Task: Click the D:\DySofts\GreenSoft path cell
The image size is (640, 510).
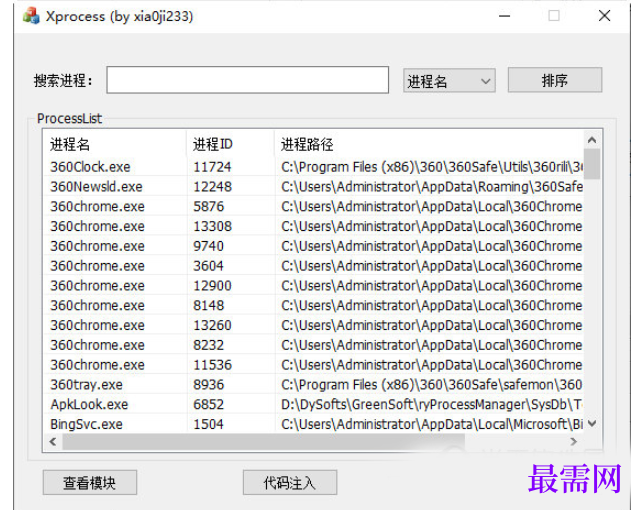Action: pos(431,404)
